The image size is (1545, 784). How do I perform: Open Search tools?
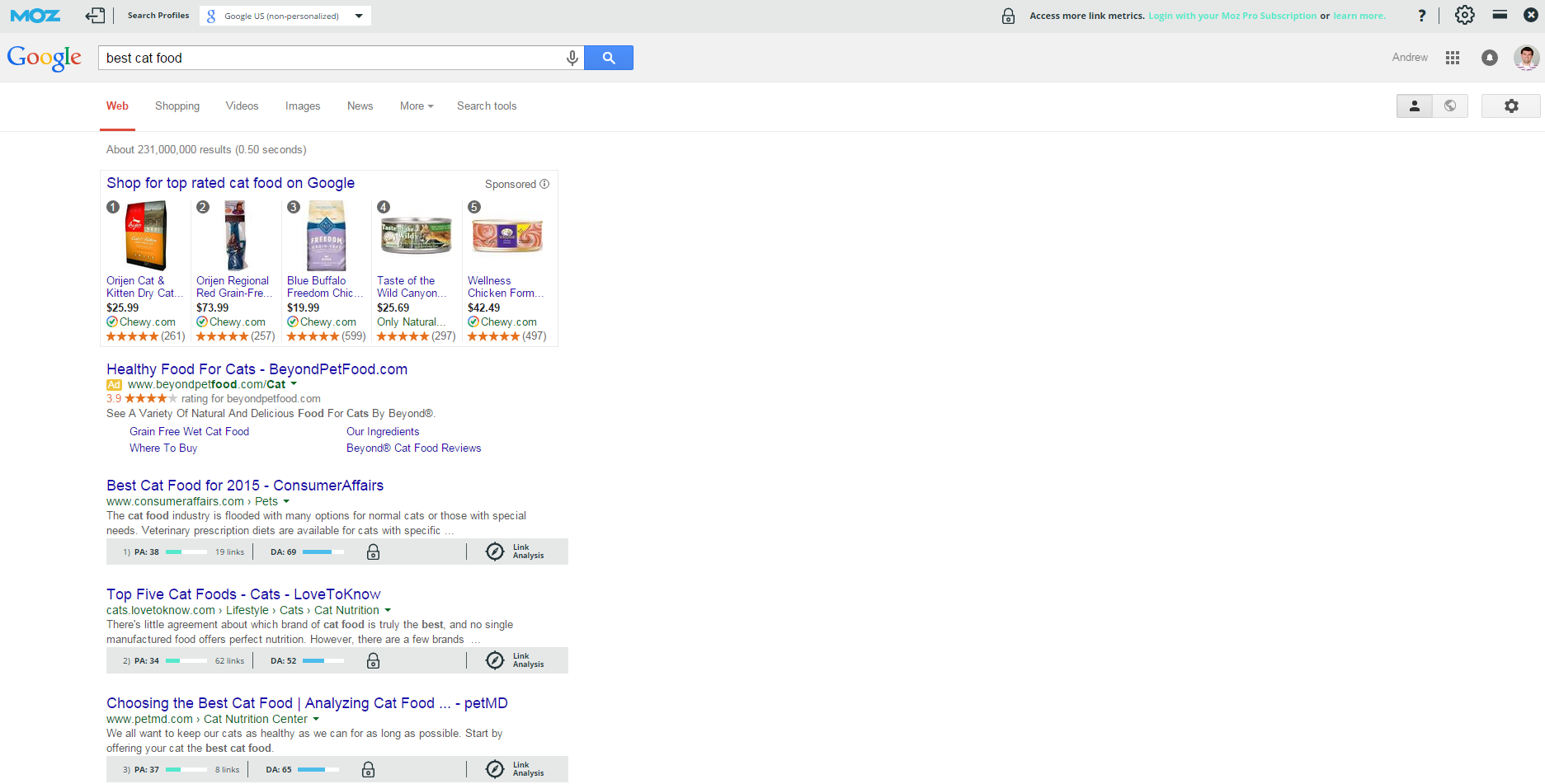click(487, 106)
